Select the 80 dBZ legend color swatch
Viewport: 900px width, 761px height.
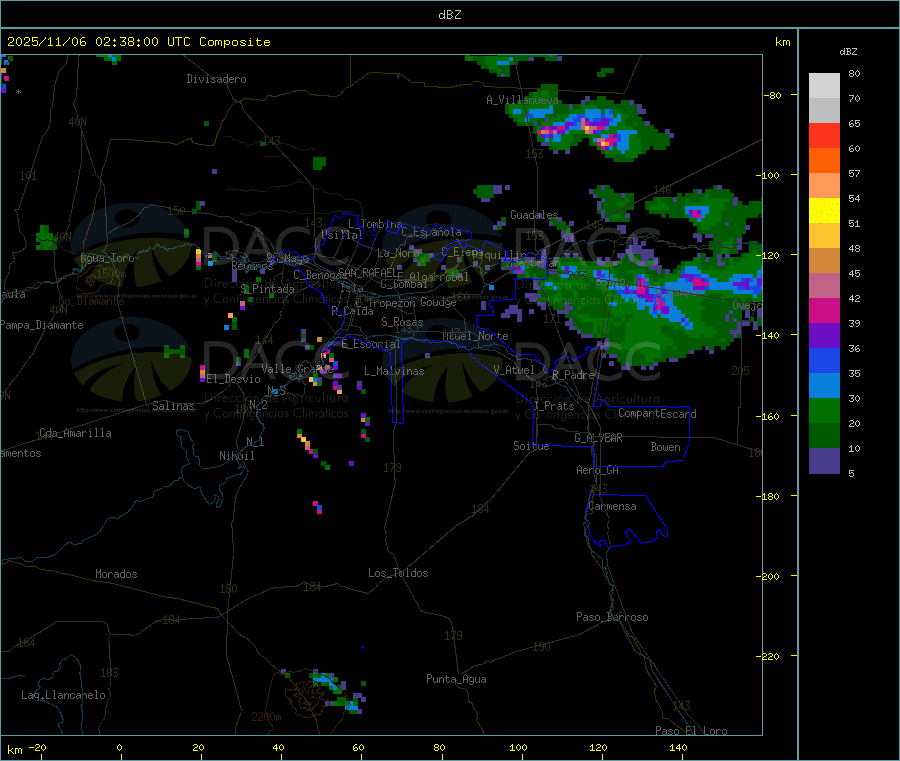(x=824, y=86)
